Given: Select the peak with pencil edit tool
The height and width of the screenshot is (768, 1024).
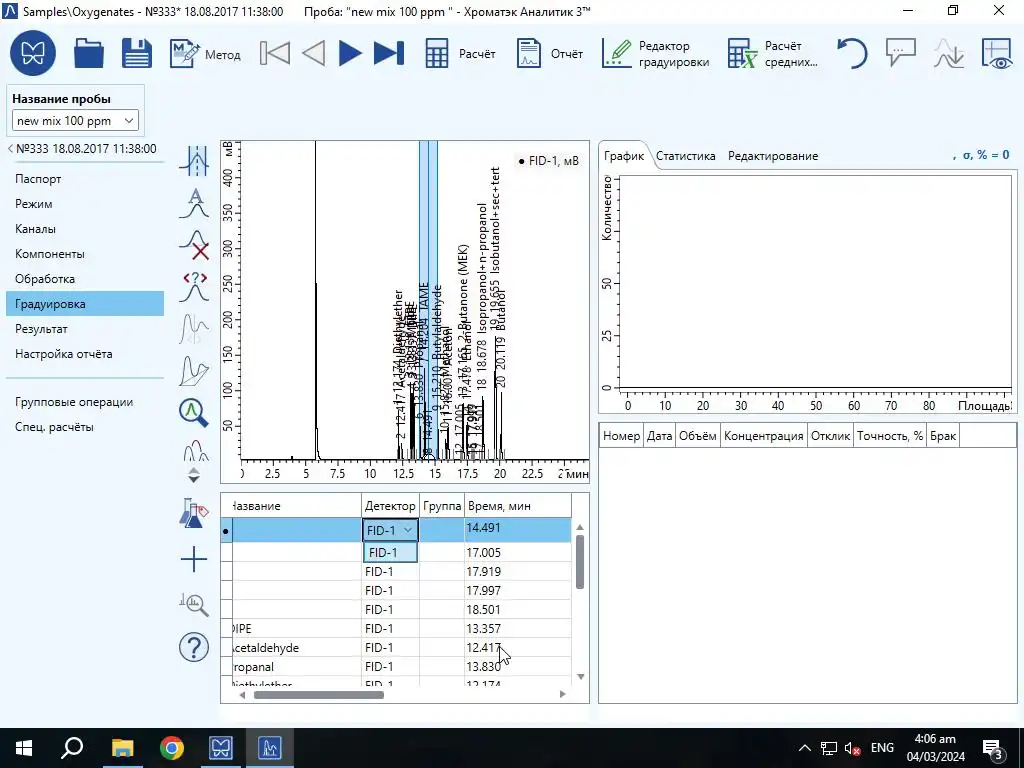Looking at the screenshot, I should coord(194,371).
